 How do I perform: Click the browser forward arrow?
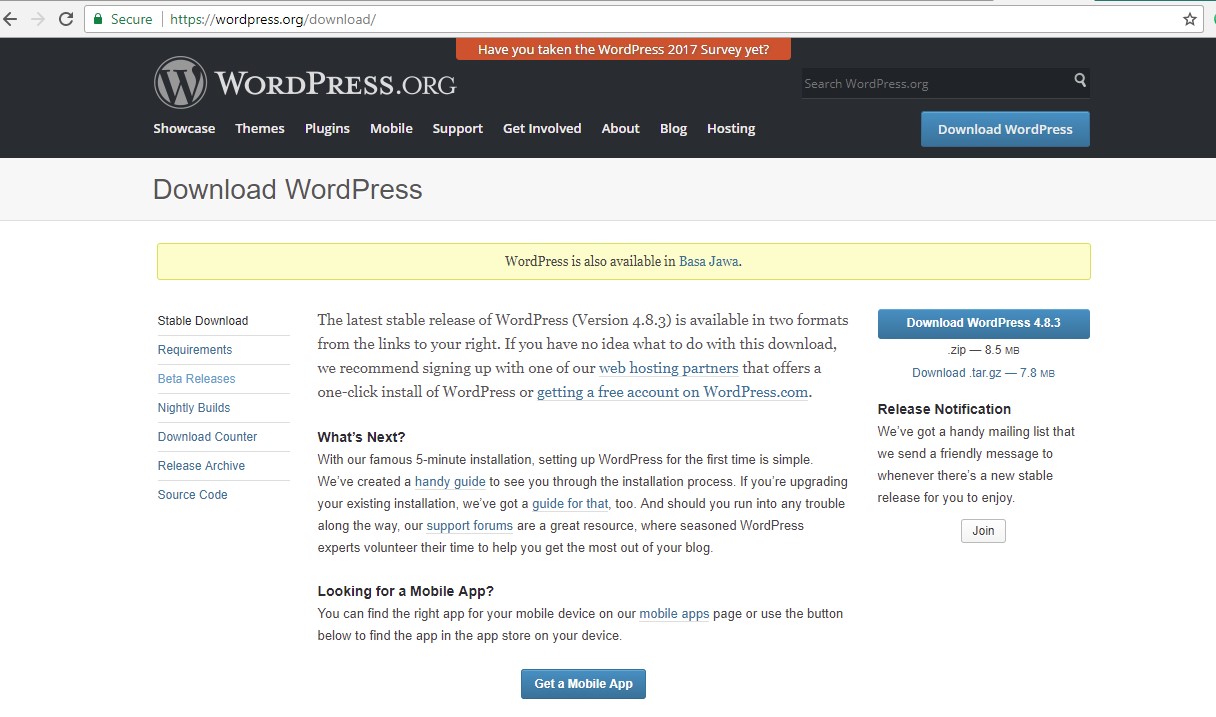point(38,19)
